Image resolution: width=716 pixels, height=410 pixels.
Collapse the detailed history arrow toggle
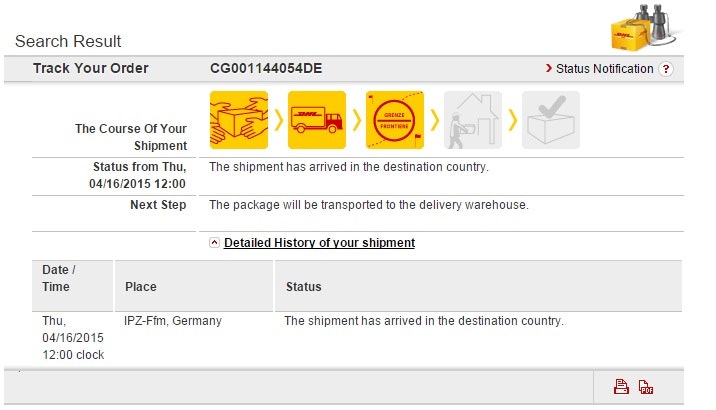(x=215, y=243)
